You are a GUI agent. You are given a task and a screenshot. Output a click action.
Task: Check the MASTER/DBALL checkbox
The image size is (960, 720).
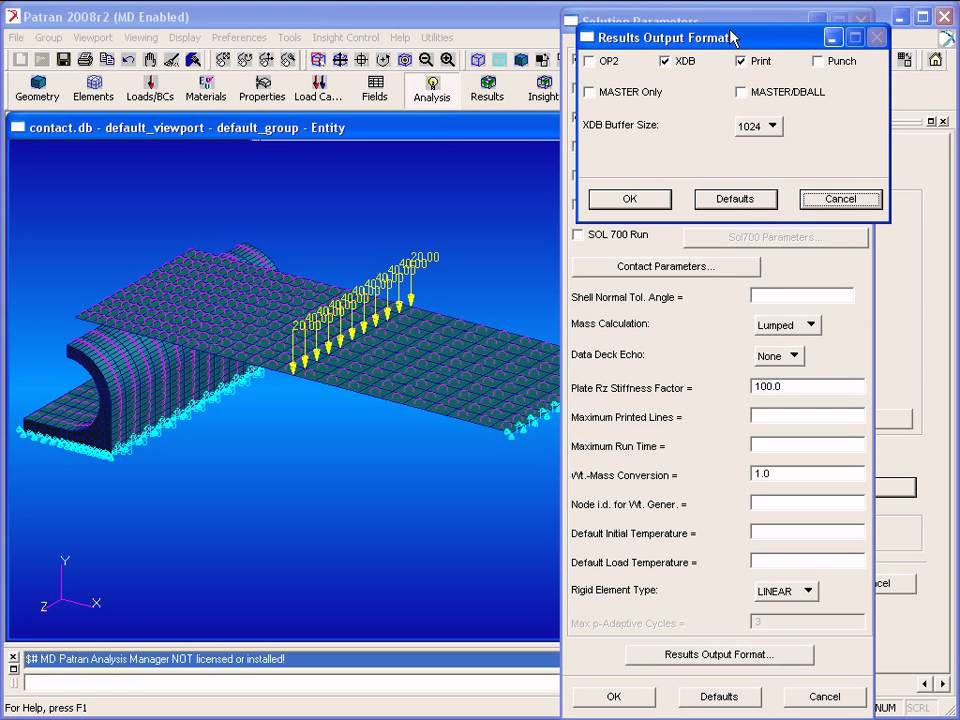(741, 92)
